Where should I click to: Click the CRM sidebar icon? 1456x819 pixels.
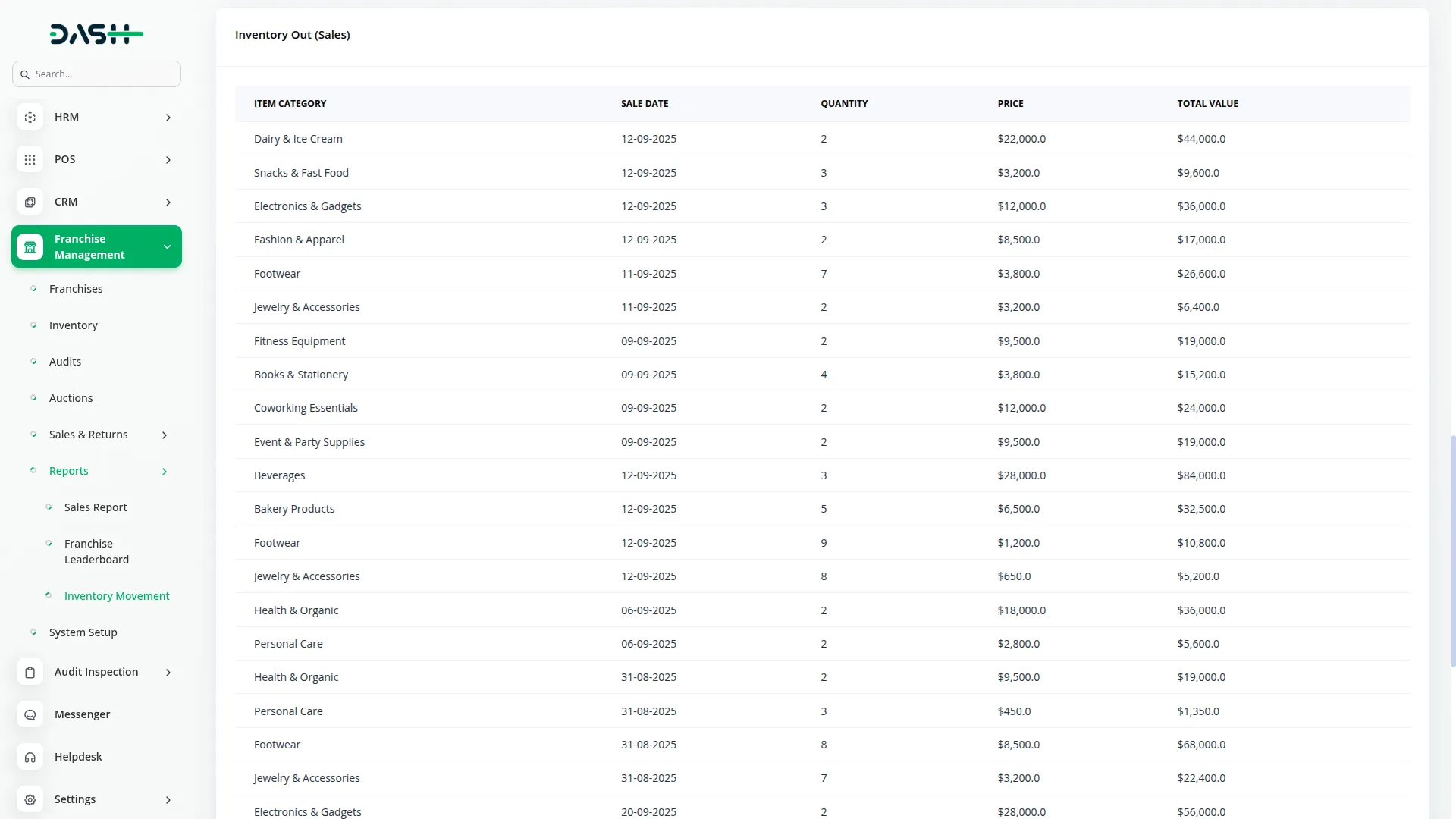coord(30,202)
